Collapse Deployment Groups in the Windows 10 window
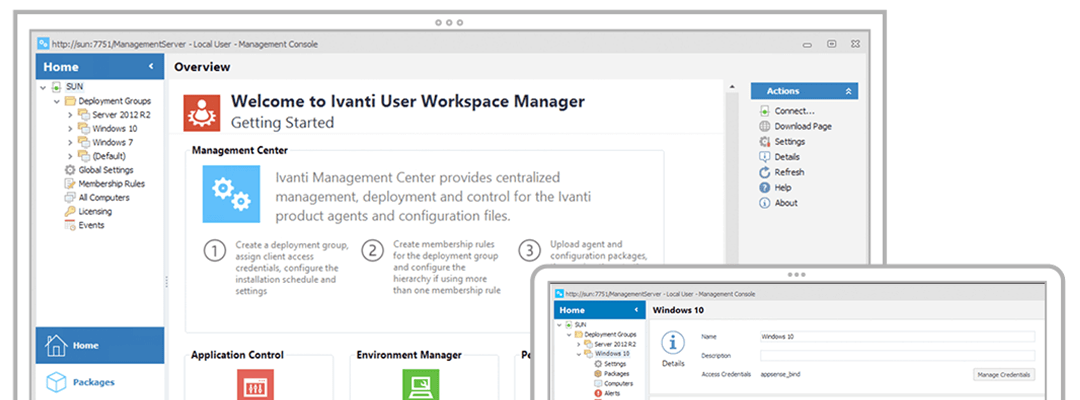 [569, 335]
